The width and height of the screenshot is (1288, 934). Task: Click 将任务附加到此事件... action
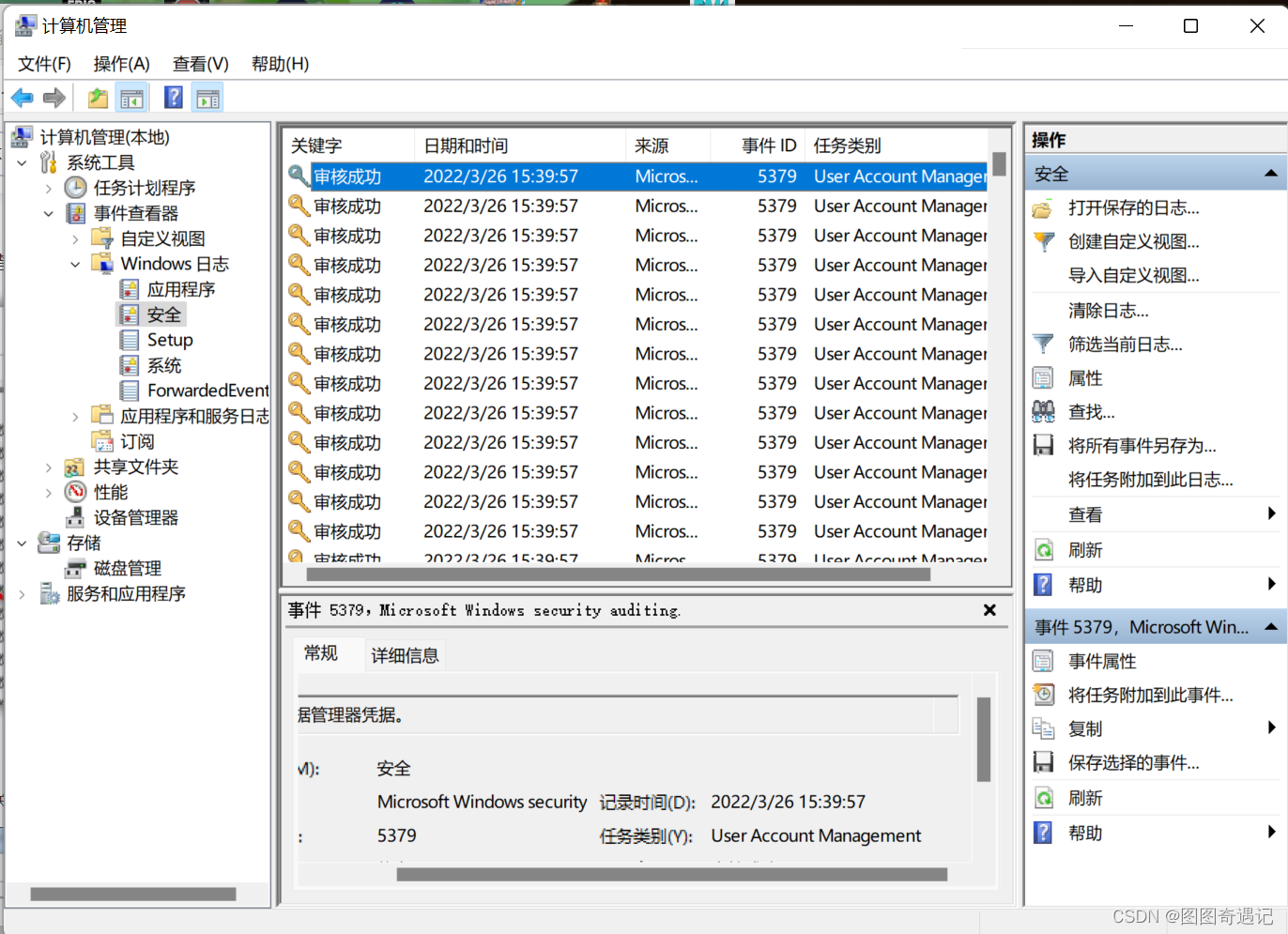coord(1150,696)
